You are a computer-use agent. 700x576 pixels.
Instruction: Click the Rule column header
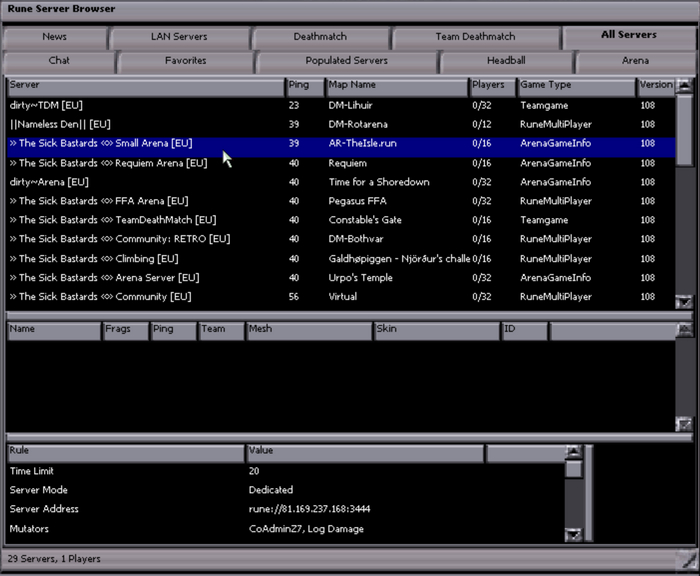pyautogui.click(x=126, y=453)
